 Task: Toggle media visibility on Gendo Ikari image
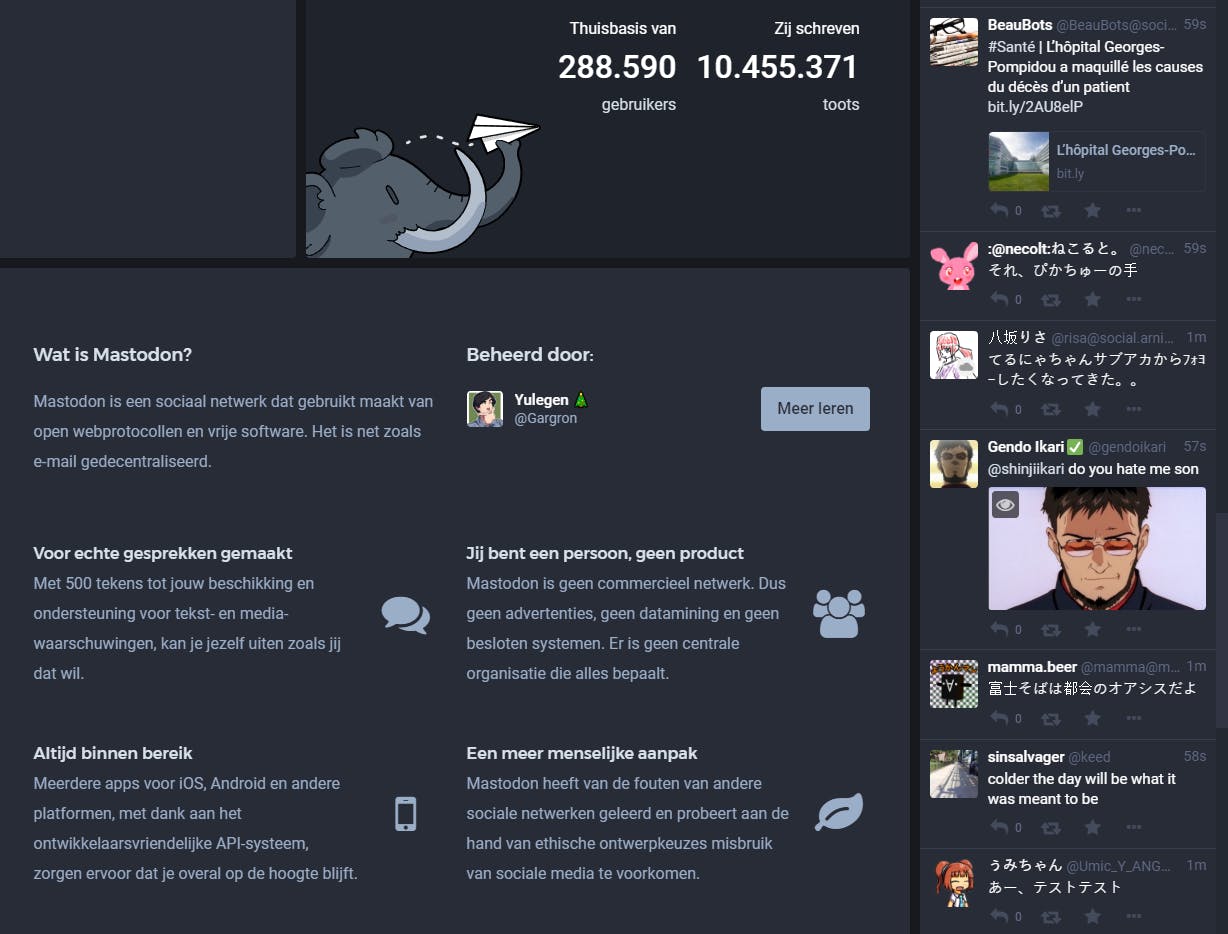pos(1005,505)
